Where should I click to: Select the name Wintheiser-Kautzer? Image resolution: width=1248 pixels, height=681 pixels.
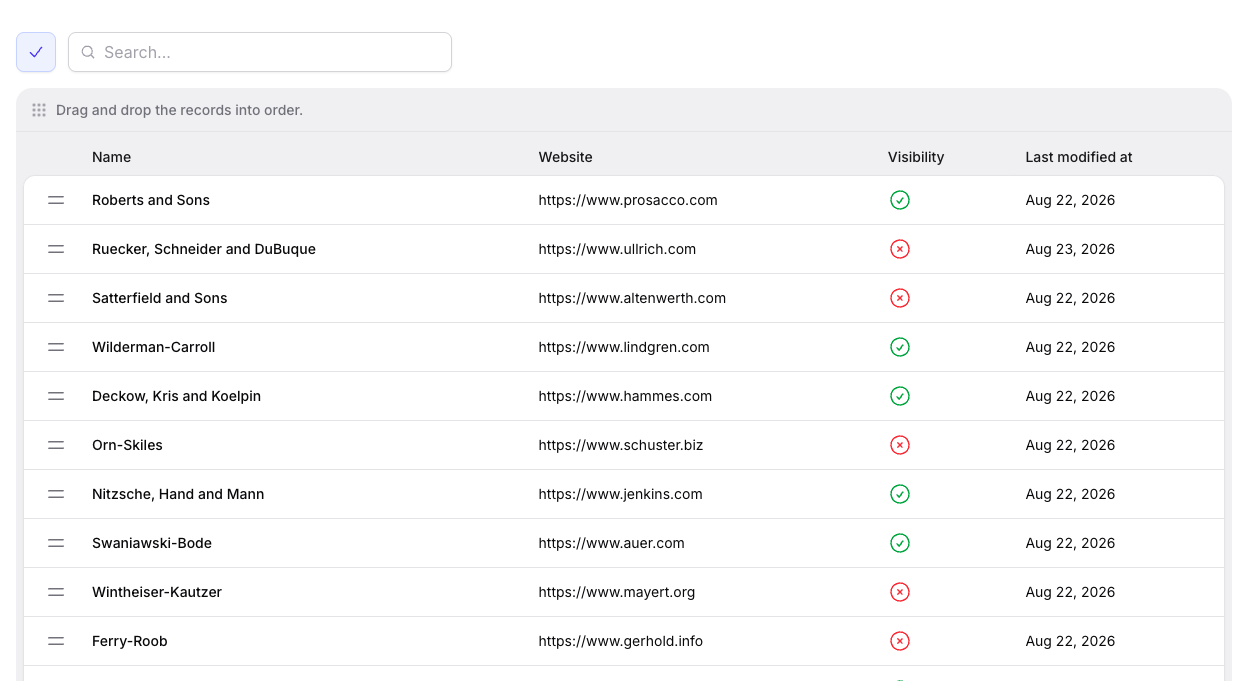(157, 592)
